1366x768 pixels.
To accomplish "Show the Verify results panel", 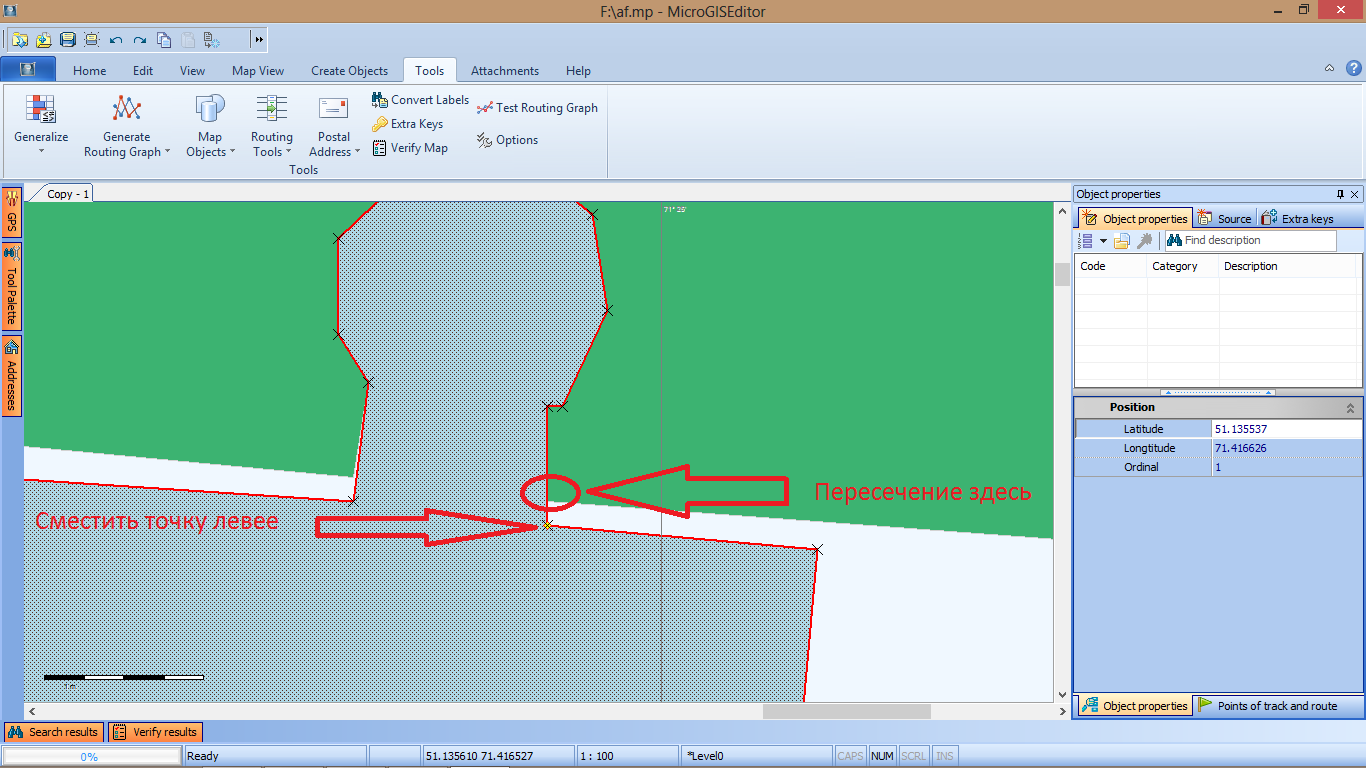I will (155, 732).
